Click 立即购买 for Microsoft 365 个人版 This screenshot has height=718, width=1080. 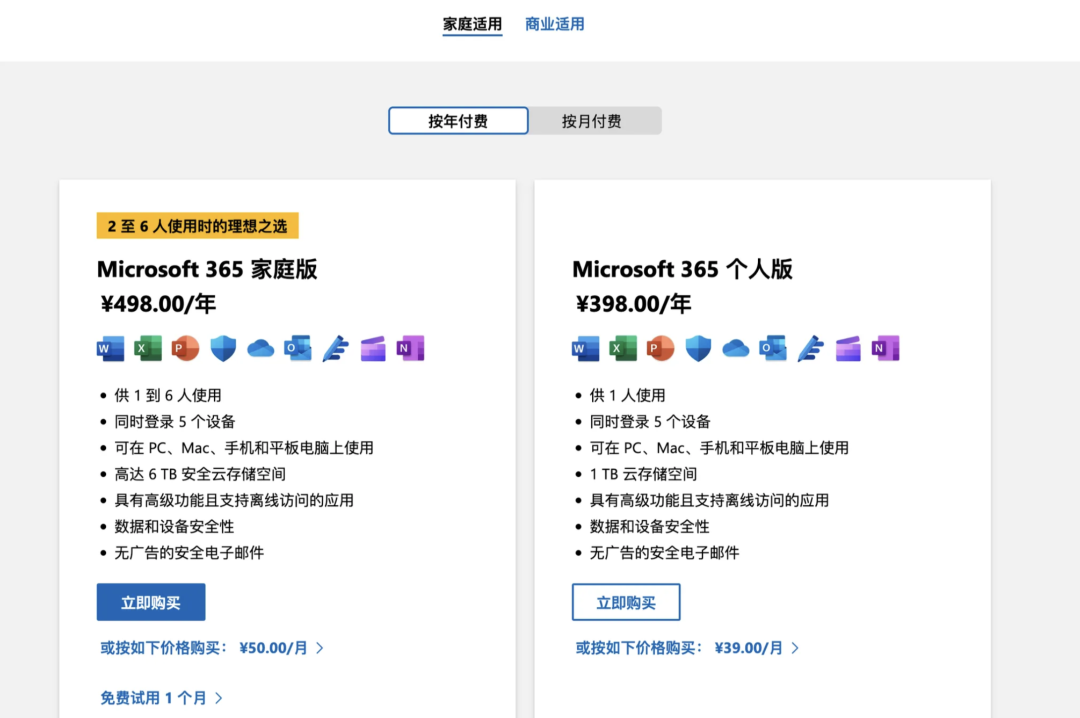point(626,602)
